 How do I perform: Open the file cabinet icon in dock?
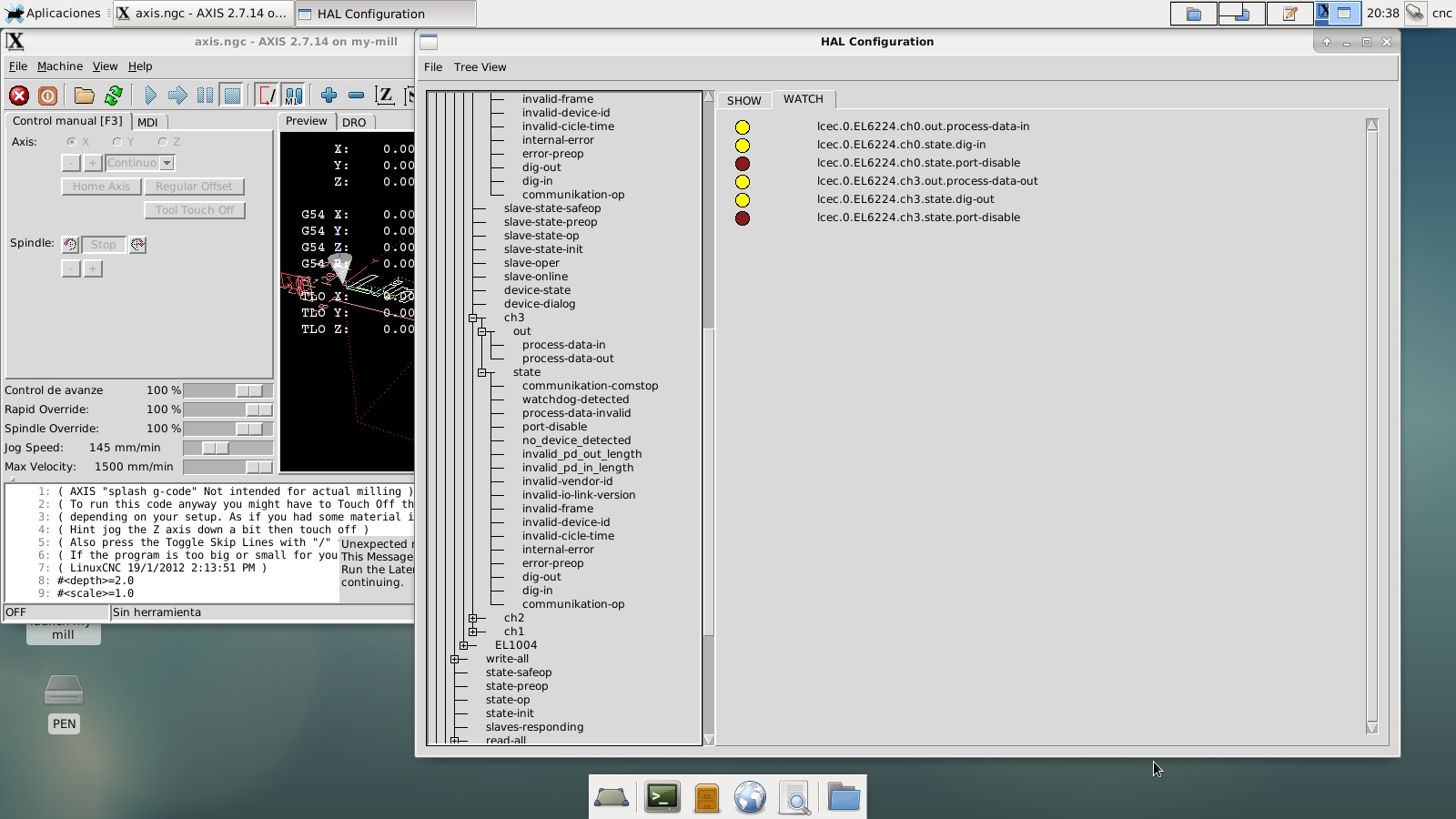pos(707,797)
